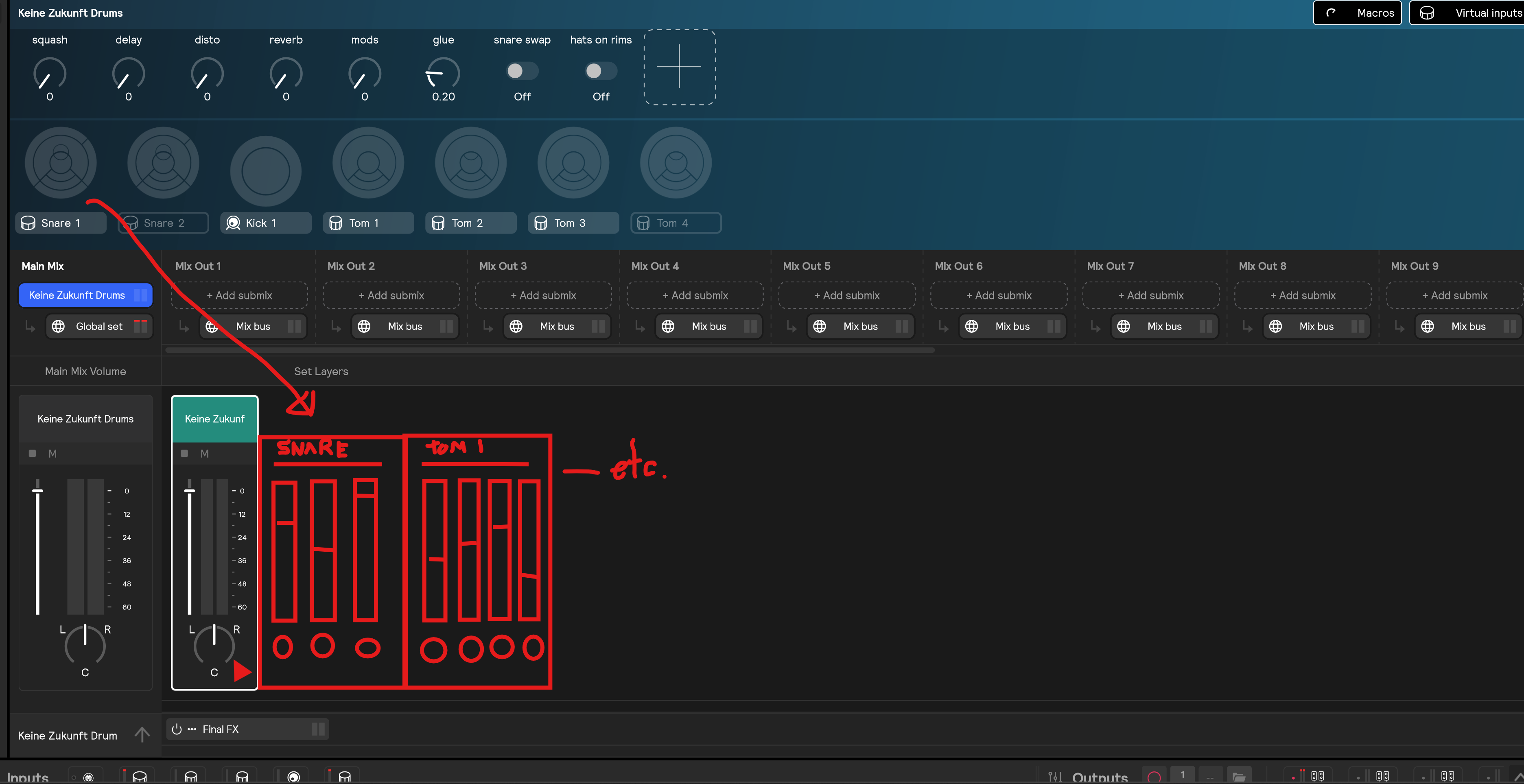Click the Macros curved arrow icon

coord(1331,13)
